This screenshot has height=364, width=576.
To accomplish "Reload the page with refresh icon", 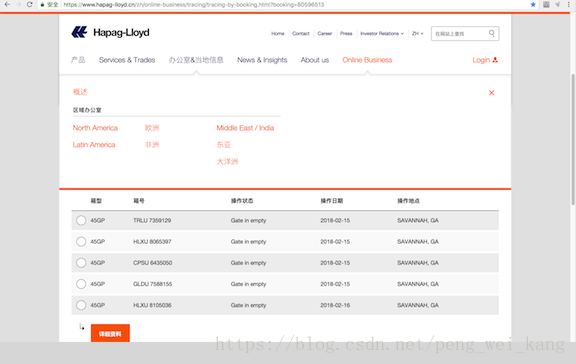I will (30, 4).
